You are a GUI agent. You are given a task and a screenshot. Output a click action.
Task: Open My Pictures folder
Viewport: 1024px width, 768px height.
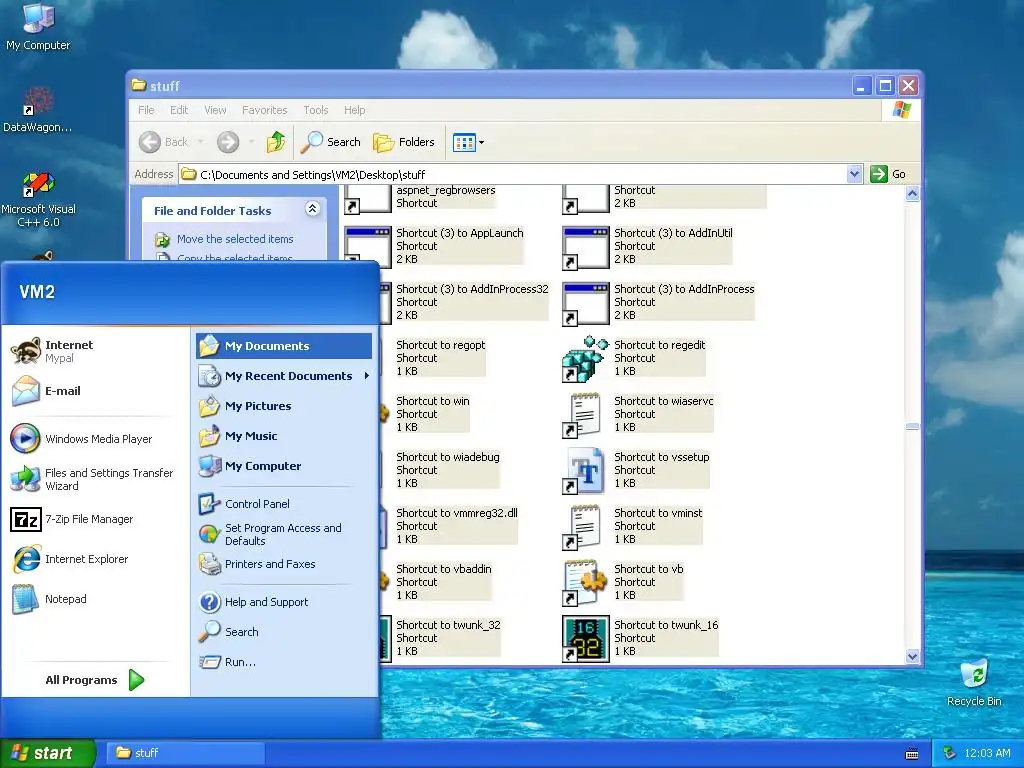pyautogui.click(x=246, y=406)
